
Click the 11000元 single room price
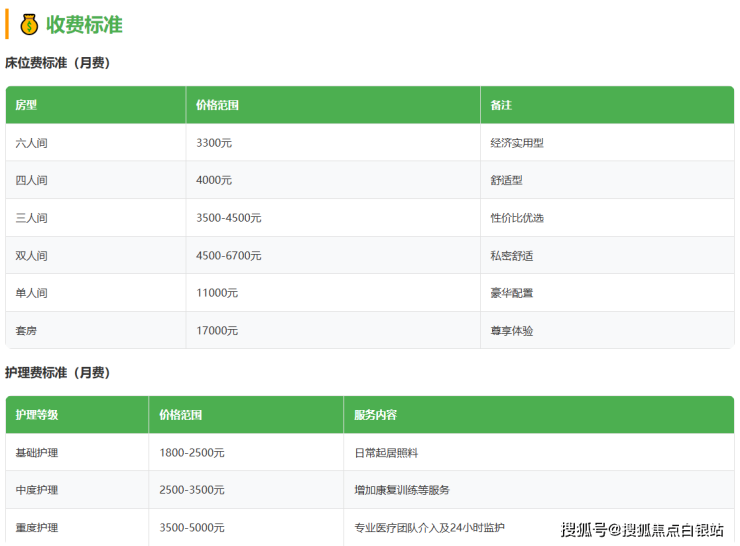click(217, 293)
